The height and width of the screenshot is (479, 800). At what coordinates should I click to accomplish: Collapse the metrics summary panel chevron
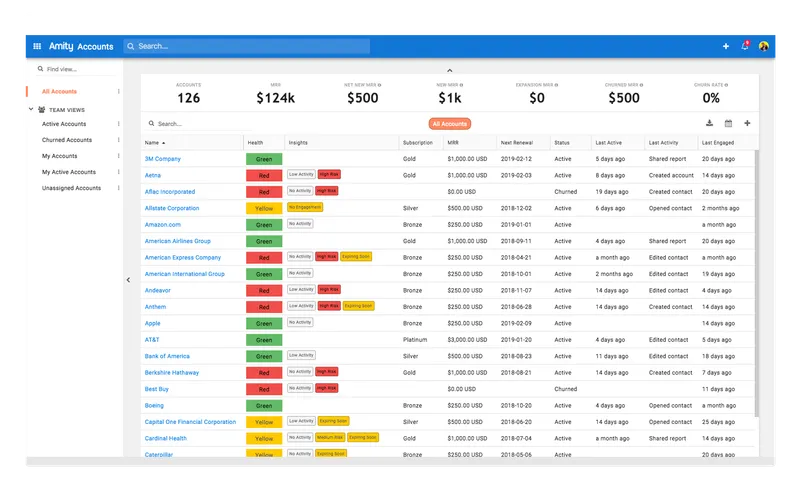pos(449,70)
